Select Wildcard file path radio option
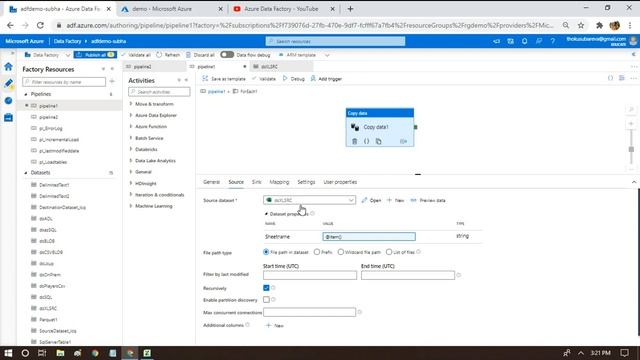The height and width of the screenshot is (360, 640). tap(340, 252)
